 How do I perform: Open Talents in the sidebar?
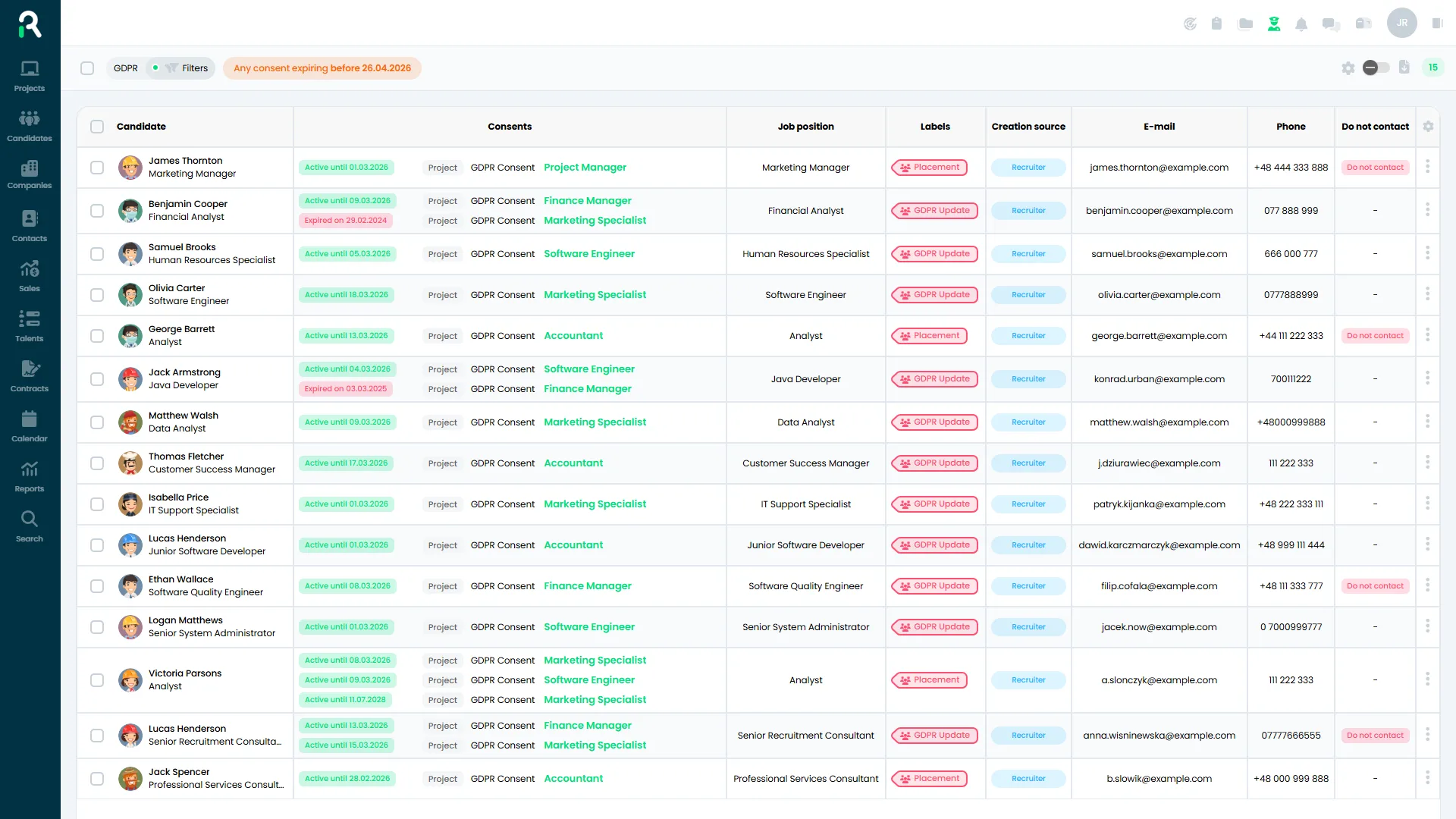pos(30,325)
